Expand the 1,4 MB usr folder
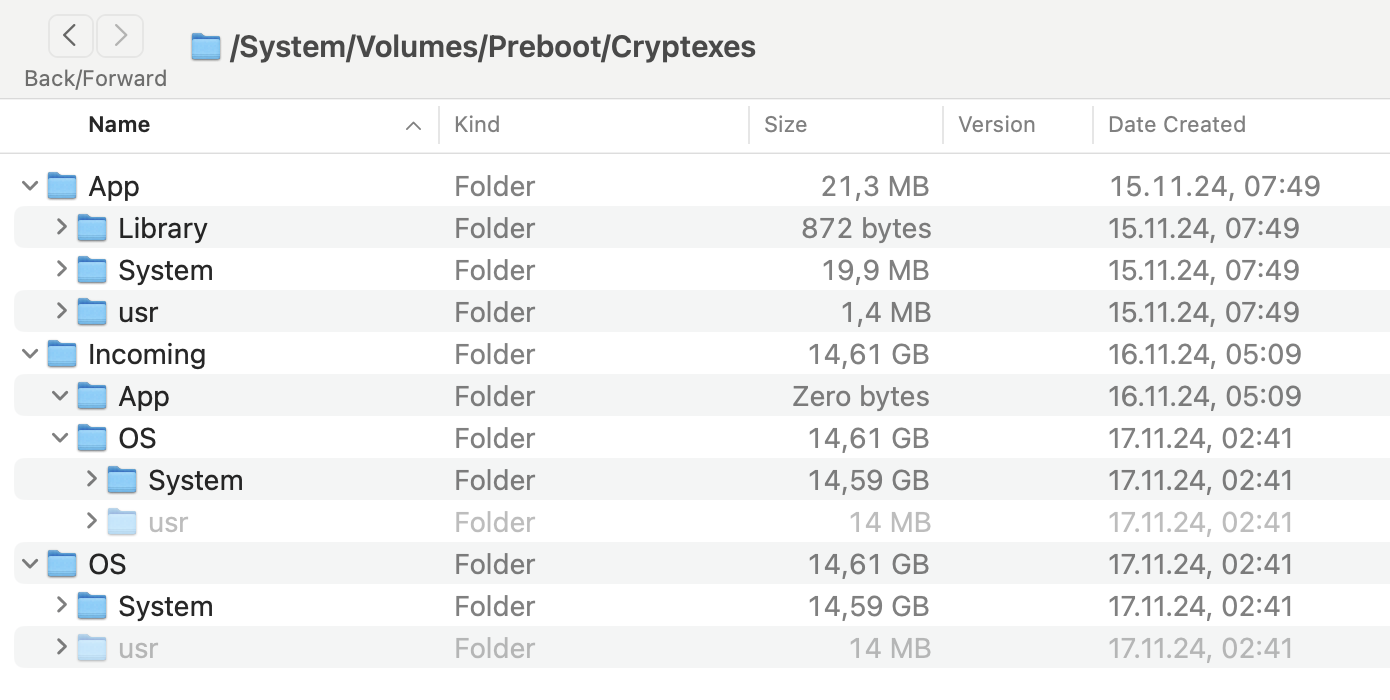The height and width of the screenshot is (700, 1390). point(61,312)
